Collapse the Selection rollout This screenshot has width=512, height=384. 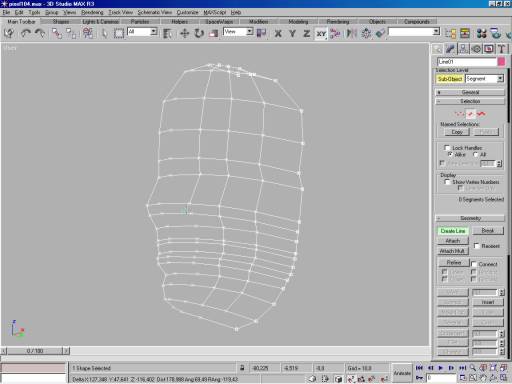tap(470, 101)
